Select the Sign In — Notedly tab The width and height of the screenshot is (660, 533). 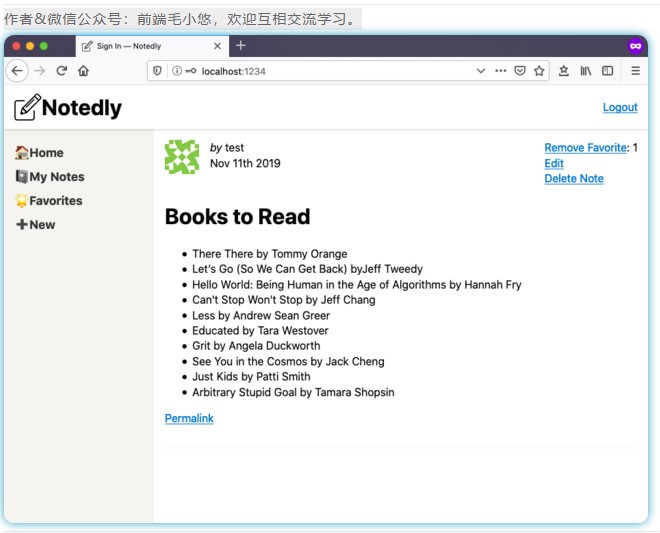click(152, 46)
